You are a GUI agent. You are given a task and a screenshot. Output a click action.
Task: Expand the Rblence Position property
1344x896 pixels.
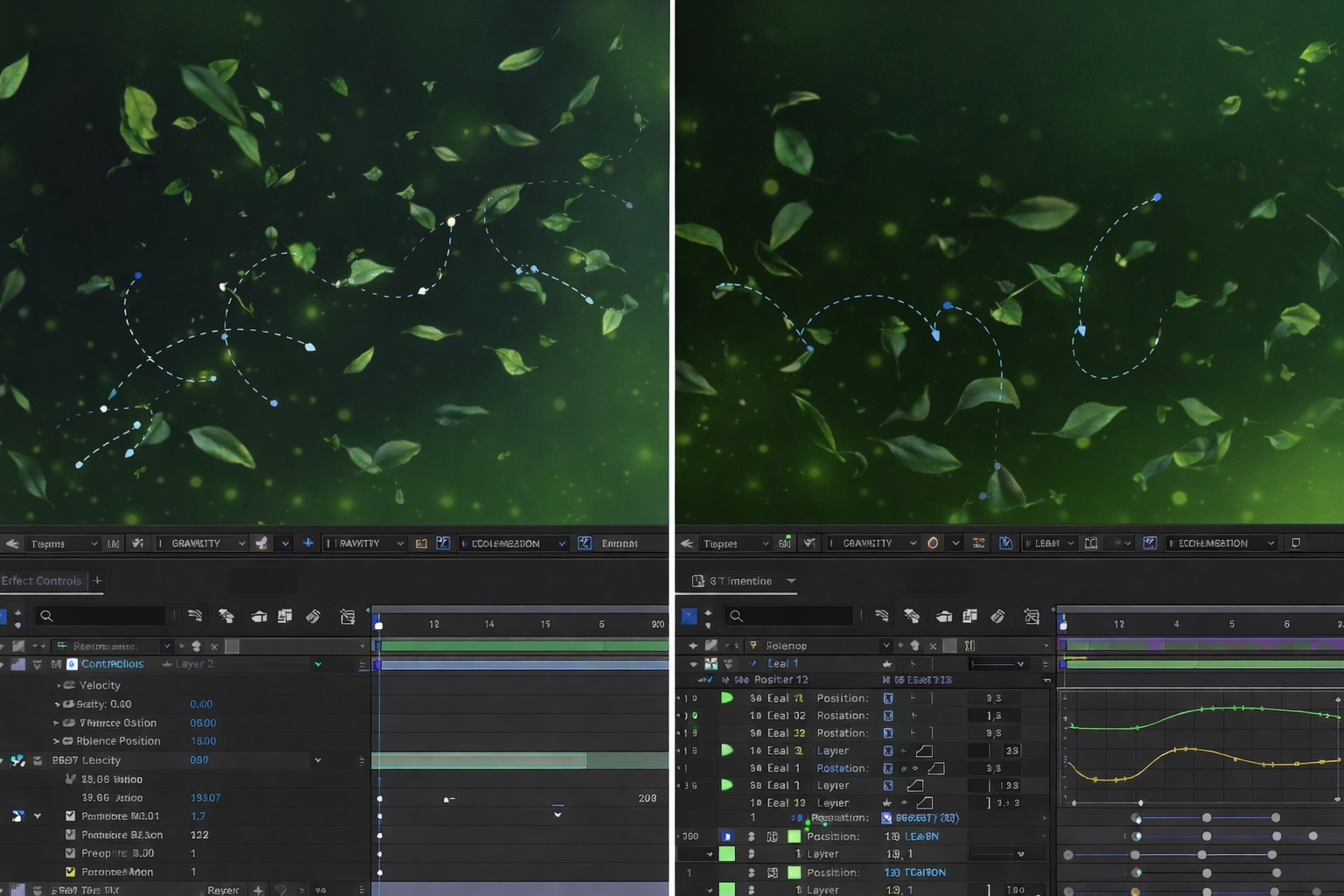pyautogui.click(x=56, y=741)
